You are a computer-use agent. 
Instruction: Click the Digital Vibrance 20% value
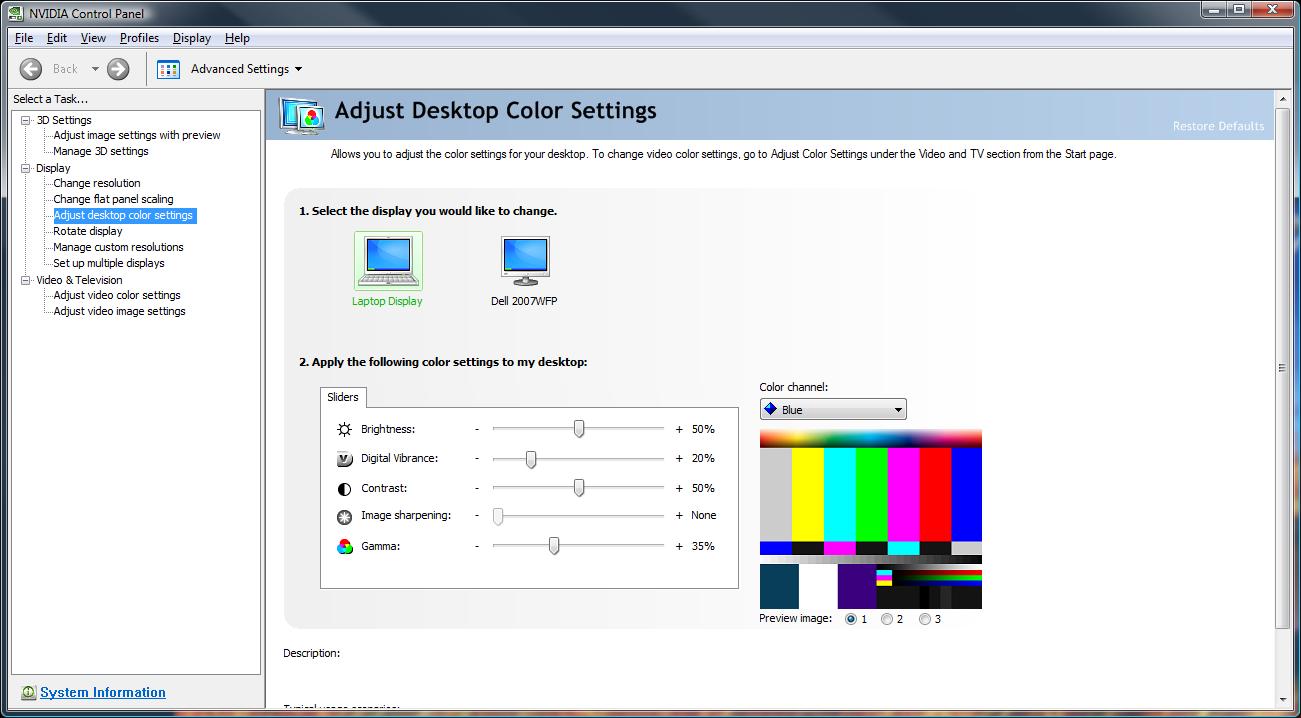tap(703, 458)
